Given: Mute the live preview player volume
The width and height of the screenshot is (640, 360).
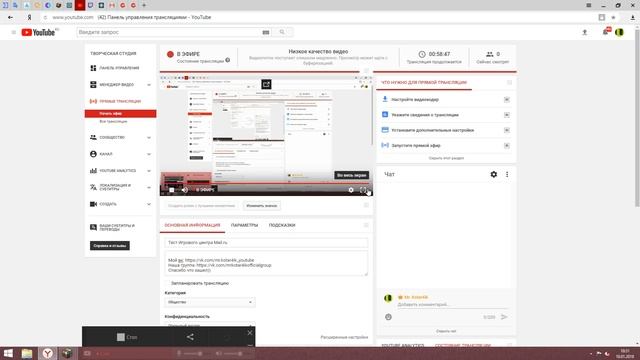Looking at the screenshot, I should point(185,190).
